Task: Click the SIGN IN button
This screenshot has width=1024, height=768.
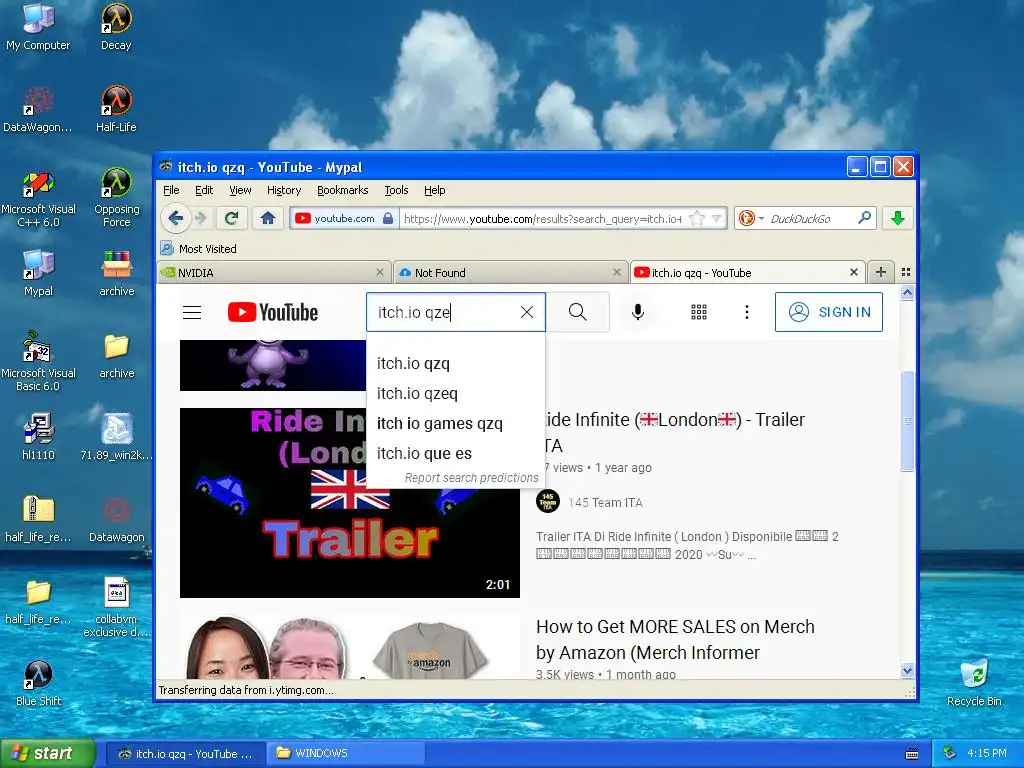Action: [x=829, y=312]
